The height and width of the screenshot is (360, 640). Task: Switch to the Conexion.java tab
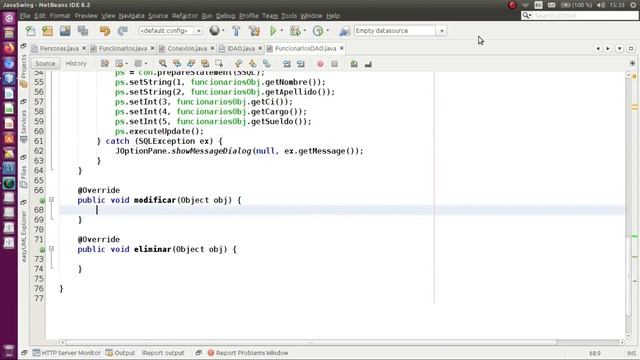187,48
